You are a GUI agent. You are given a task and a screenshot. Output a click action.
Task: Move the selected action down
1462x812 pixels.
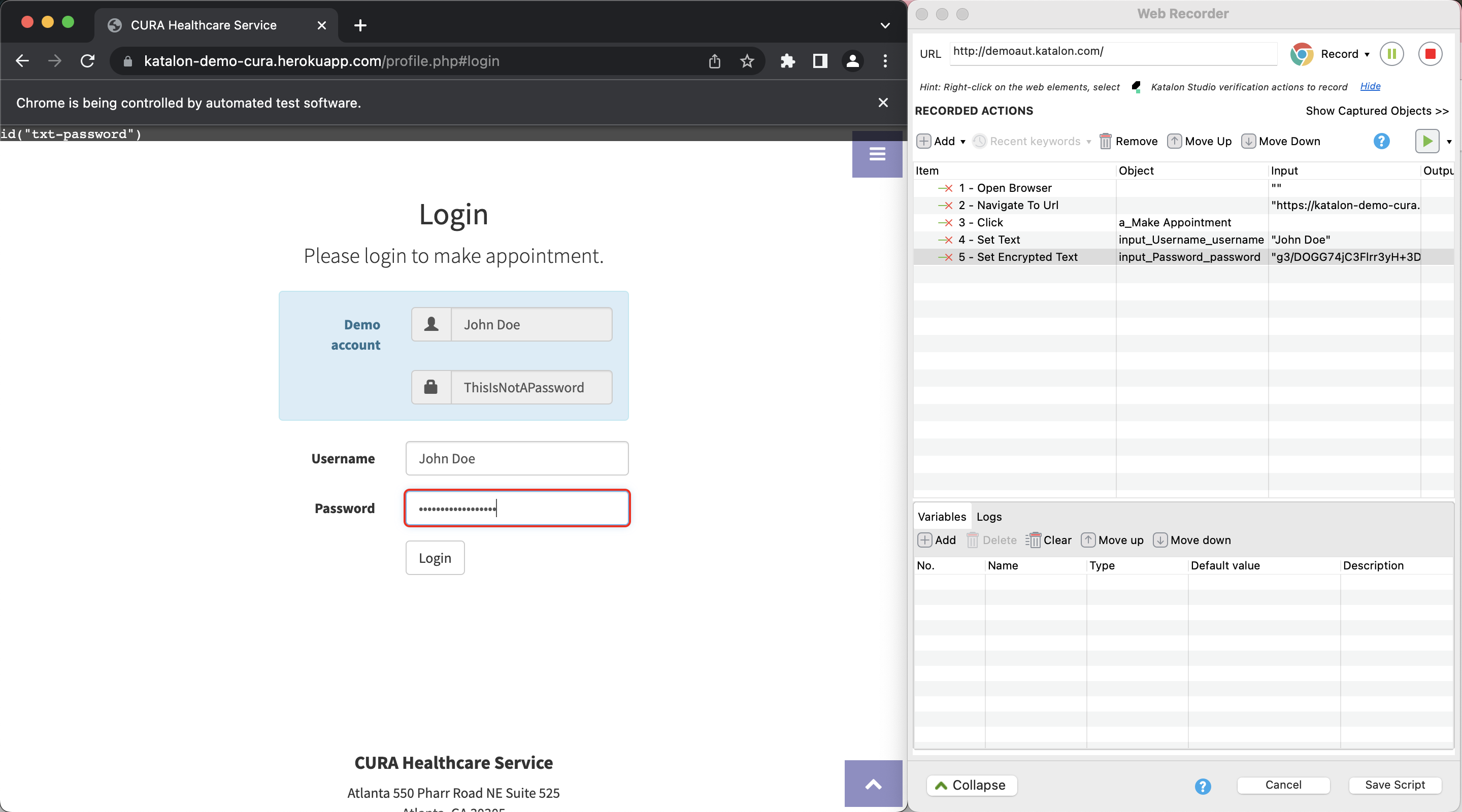click(x=1281, y=141)
